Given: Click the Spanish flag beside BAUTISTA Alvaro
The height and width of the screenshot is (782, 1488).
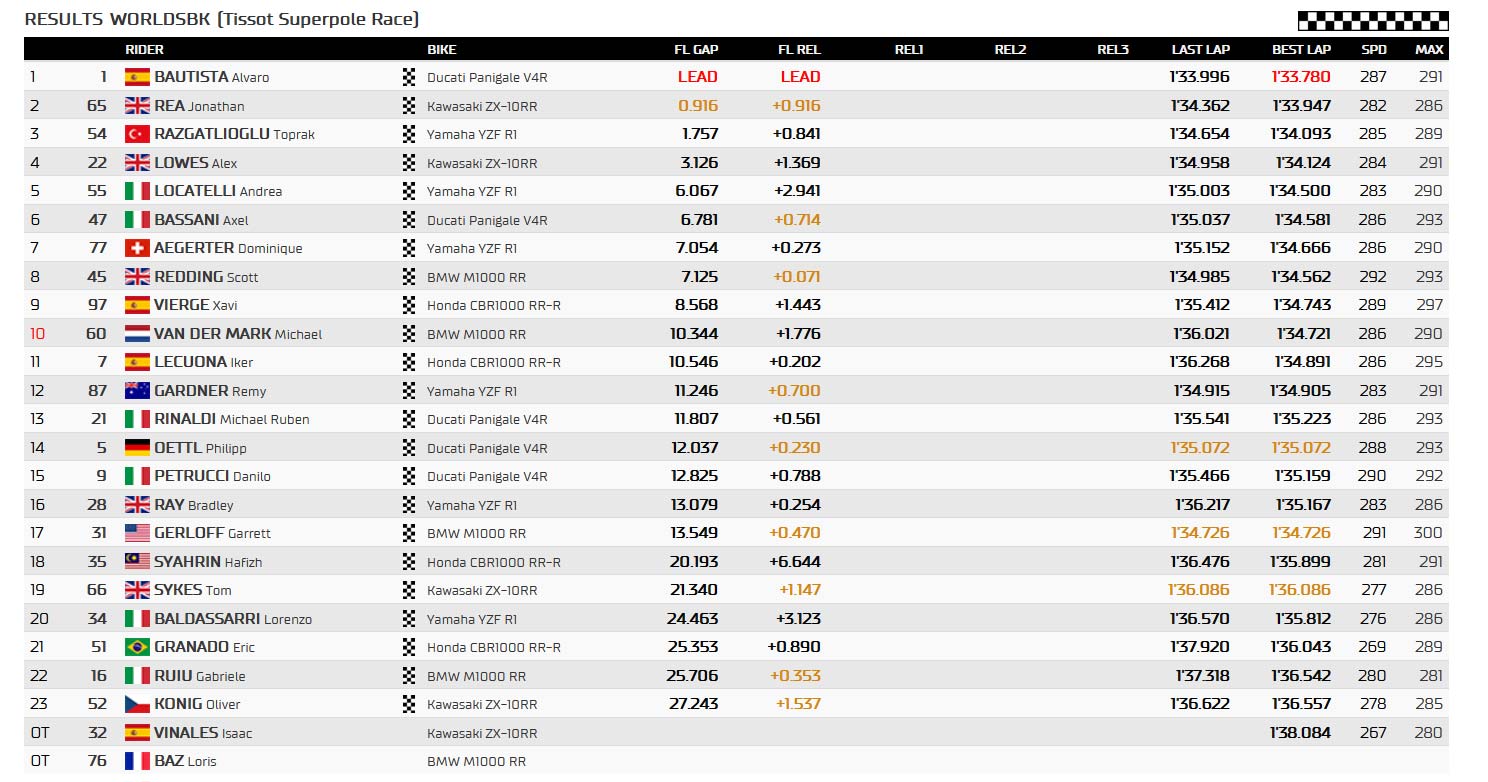Looking at the screenshot, I should (x=137, y=77).
